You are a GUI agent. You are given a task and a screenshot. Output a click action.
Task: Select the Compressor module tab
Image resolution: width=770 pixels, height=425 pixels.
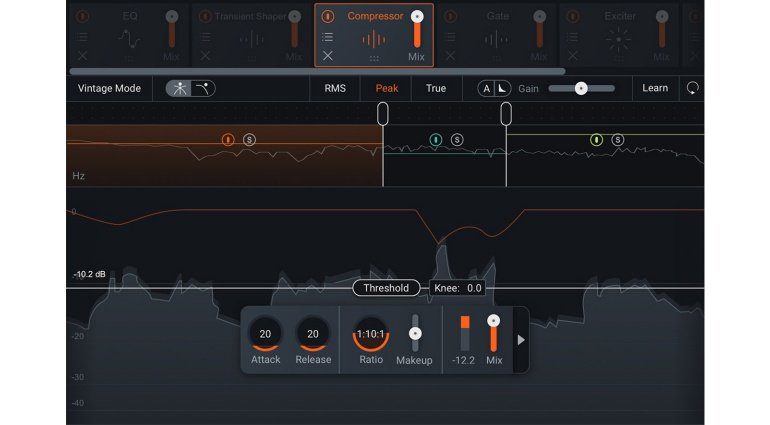[x=375, y=17]
